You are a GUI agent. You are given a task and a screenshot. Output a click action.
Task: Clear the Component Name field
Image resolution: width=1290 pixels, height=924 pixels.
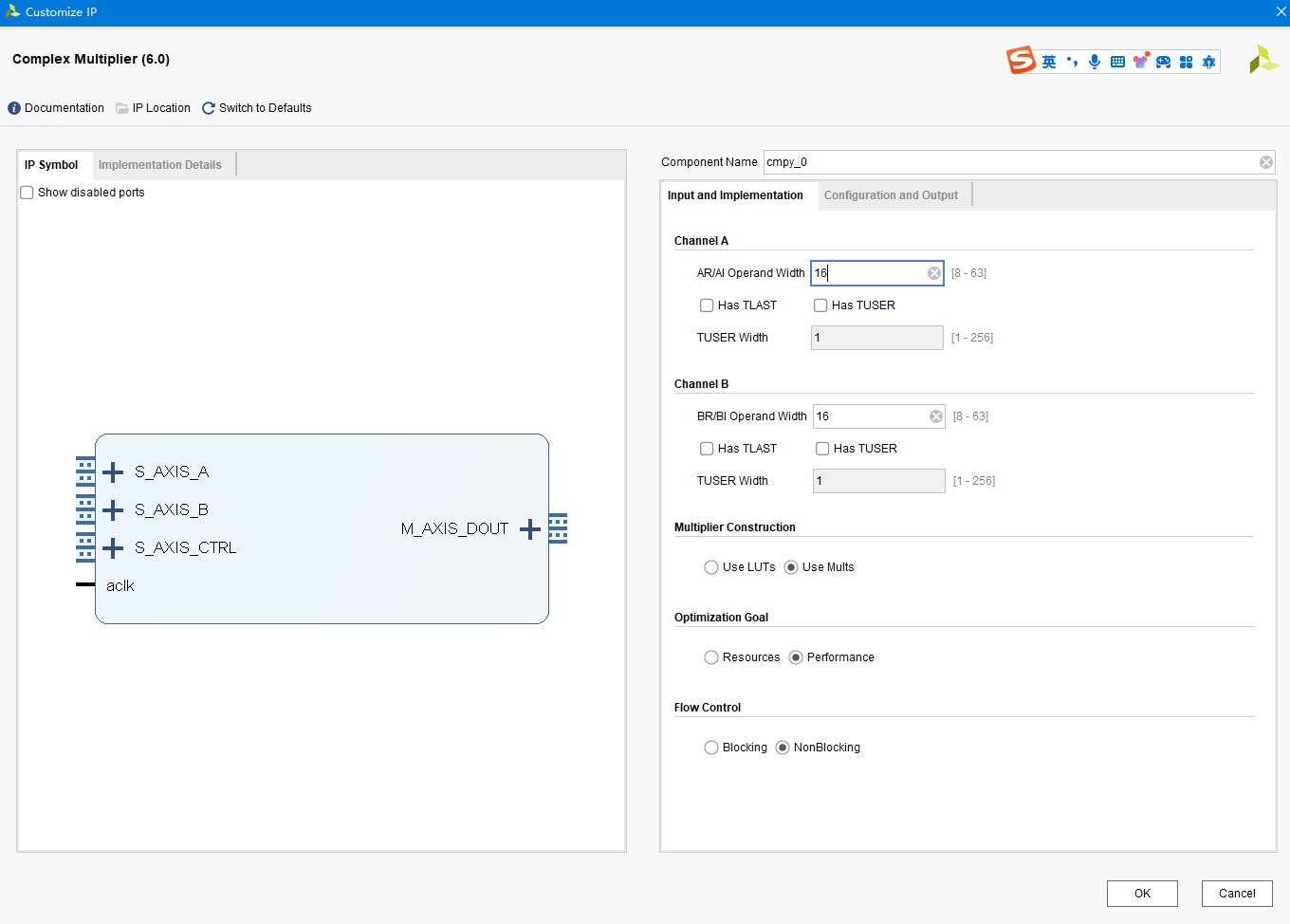click(x=1265, y=162)
